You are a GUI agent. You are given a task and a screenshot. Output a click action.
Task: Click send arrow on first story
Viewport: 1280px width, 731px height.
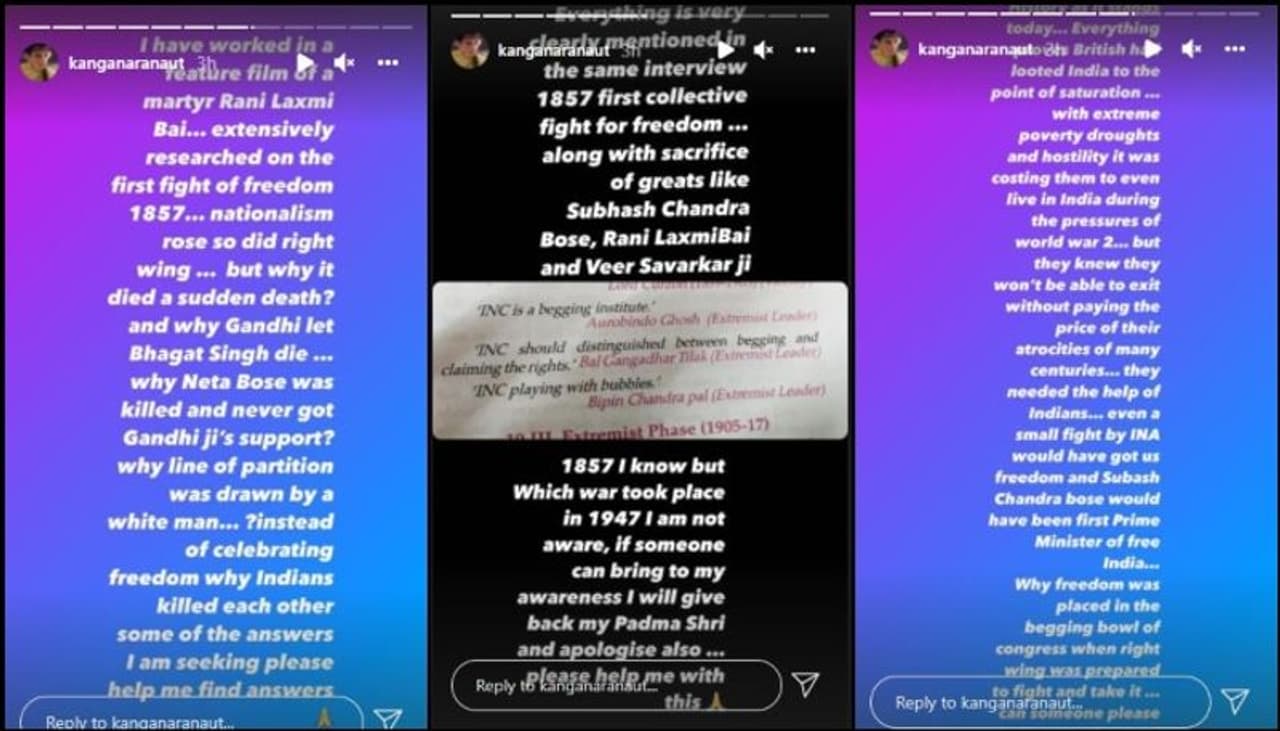[x=388, y=718]
